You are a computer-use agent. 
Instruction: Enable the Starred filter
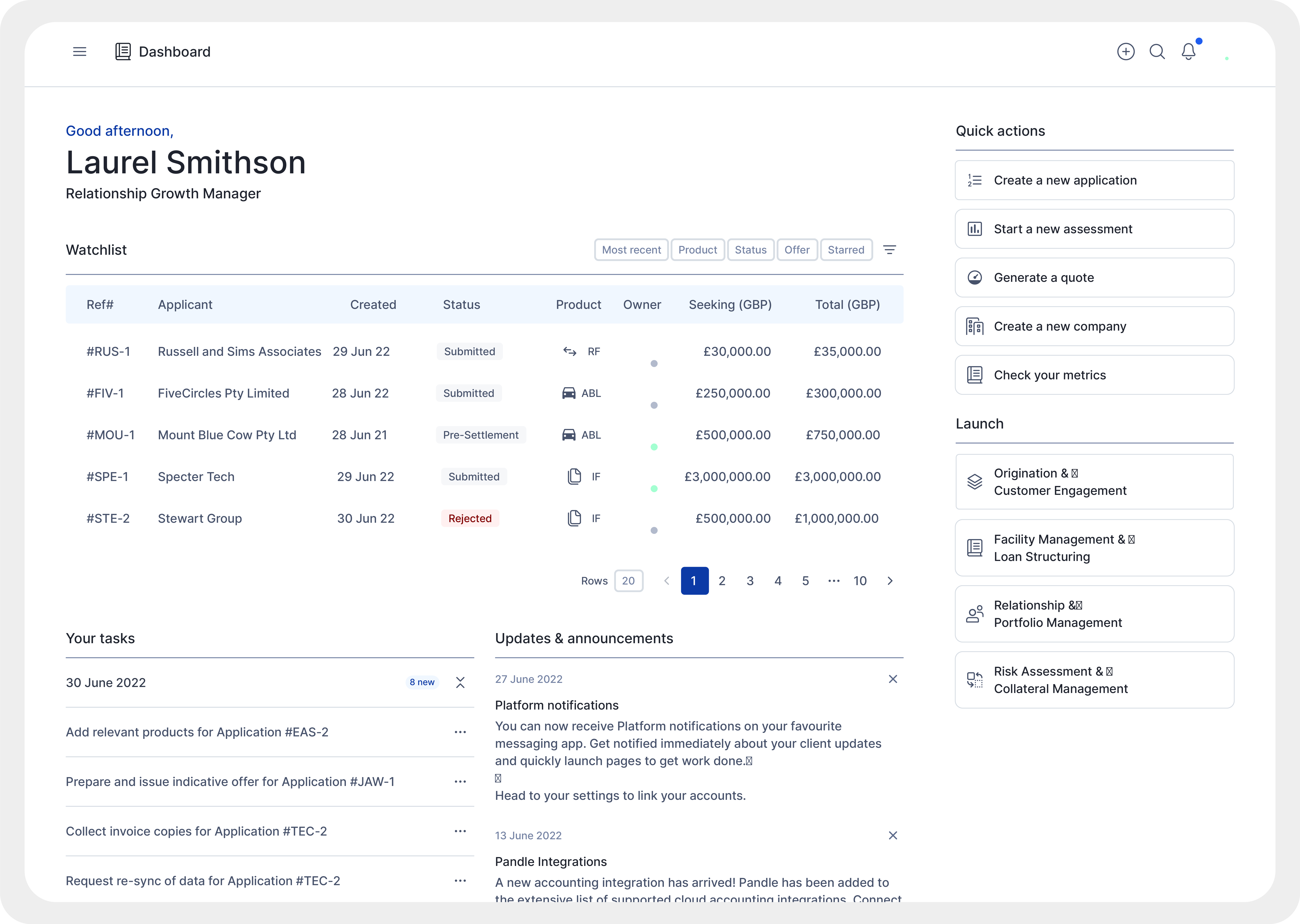click(x=846, y=250)
